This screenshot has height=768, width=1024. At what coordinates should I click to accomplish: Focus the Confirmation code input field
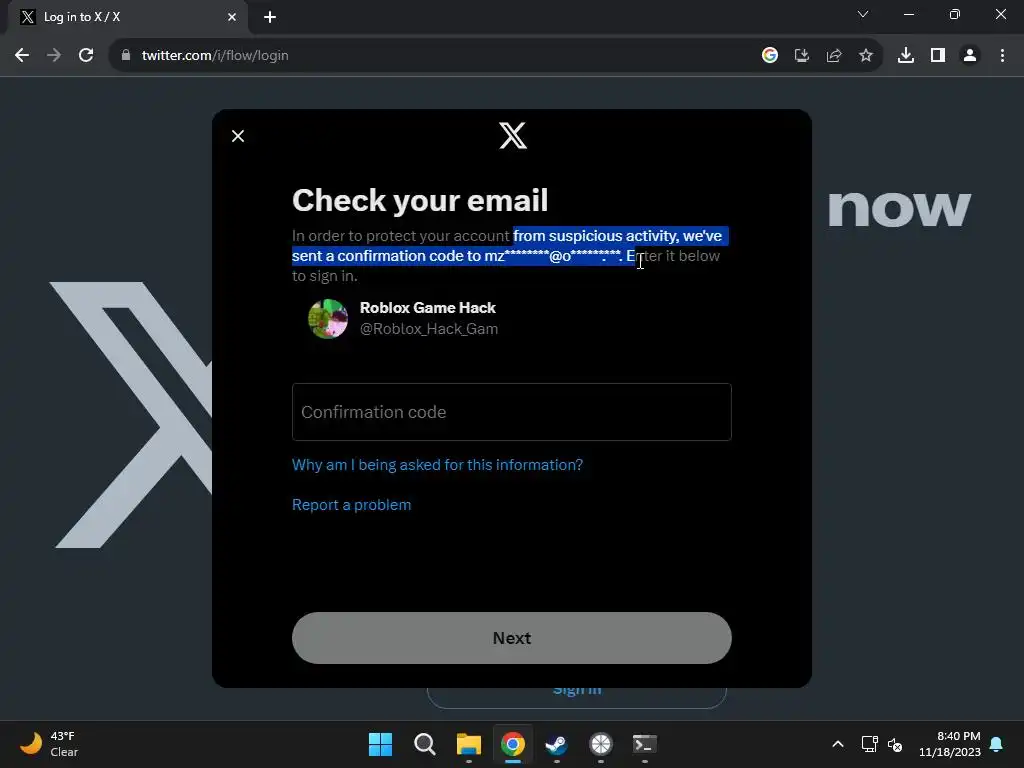click(x=511, y=412)
